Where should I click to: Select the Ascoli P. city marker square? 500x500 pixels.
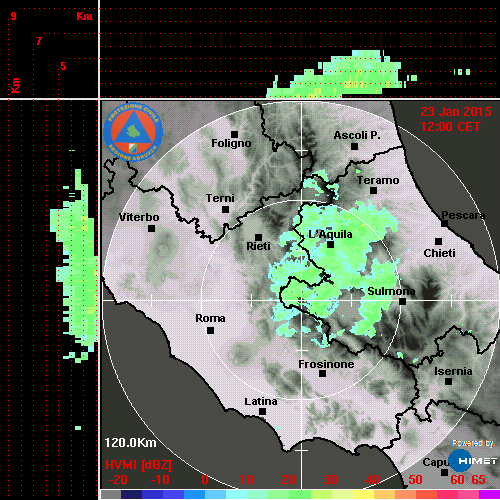(x=354, y=146)
